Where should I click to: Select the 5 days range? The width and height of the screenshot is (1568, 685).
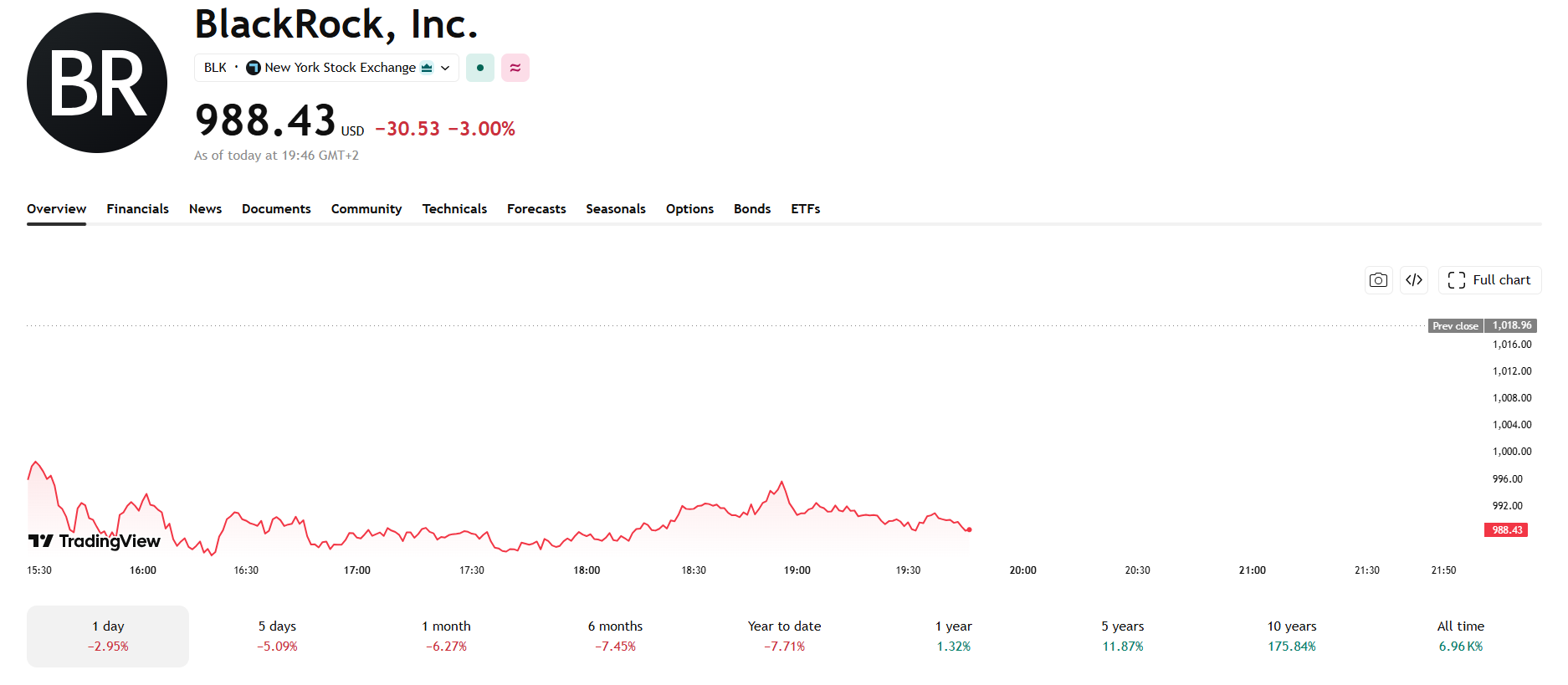click(277, 636)
